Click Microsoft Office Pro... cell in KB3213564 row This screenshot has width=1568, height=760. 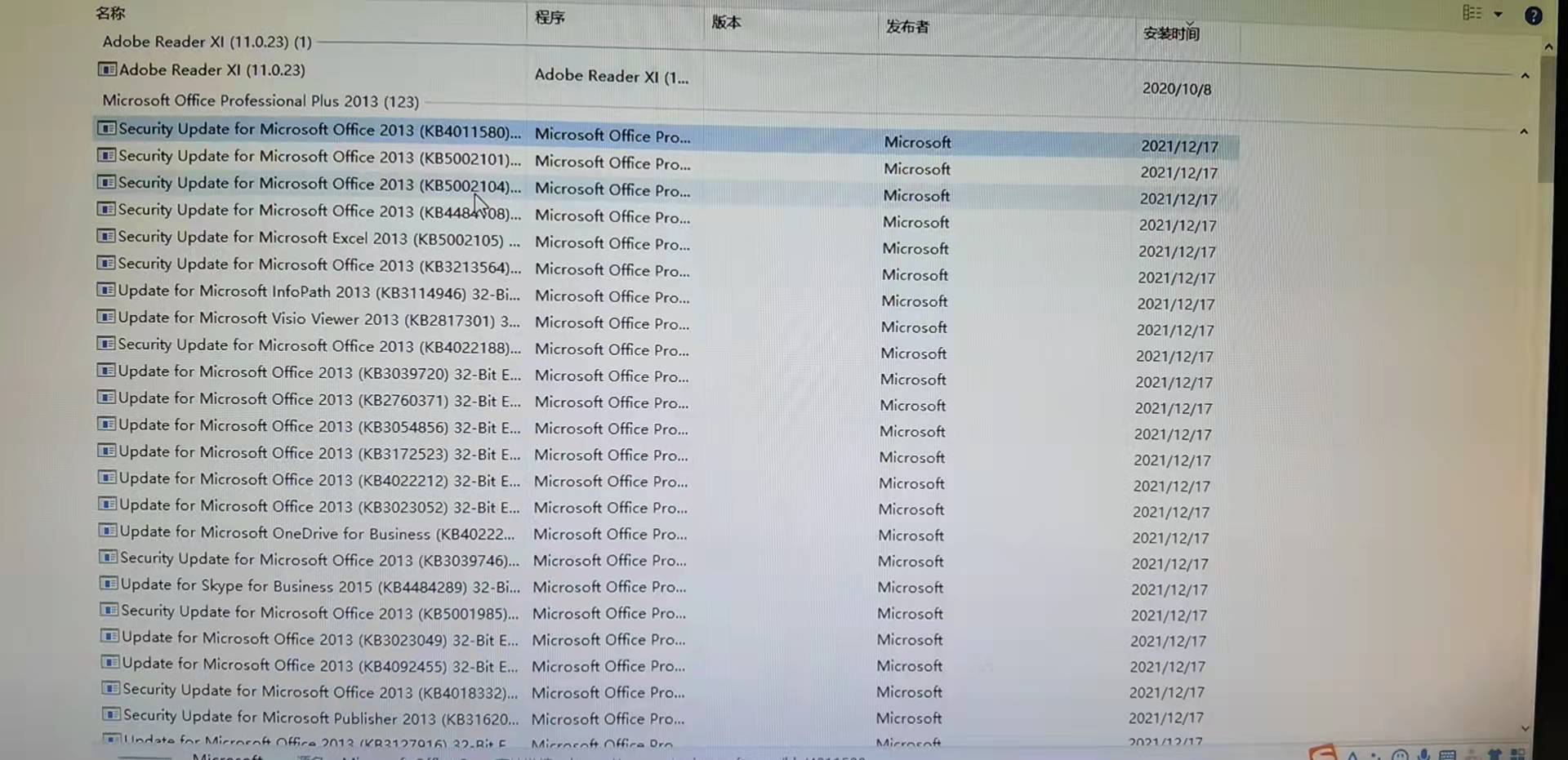pyautogui.click(x=612, y=269)
